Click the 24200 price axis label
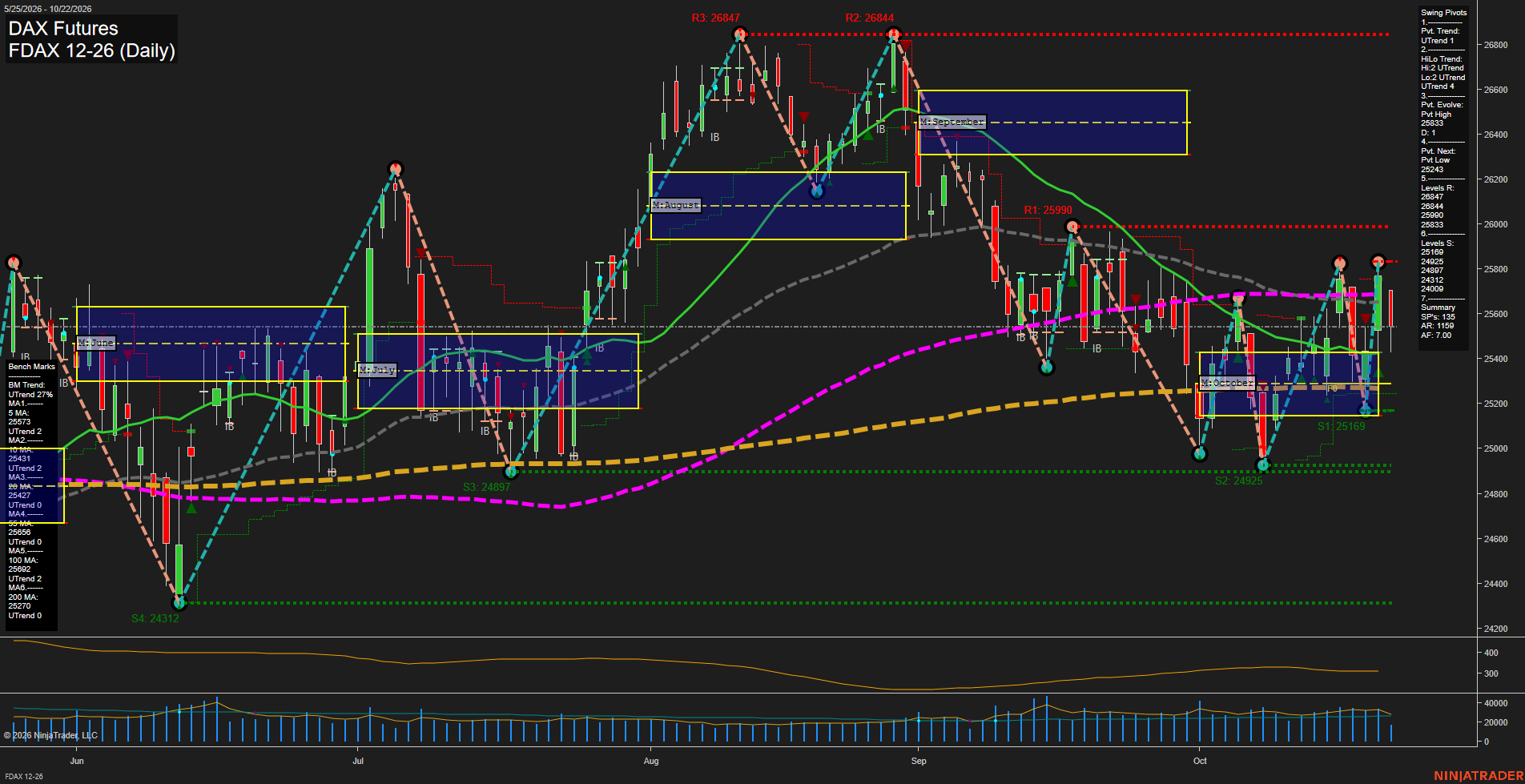Screen dimensions: 1525x784 tap(1496, 629)
